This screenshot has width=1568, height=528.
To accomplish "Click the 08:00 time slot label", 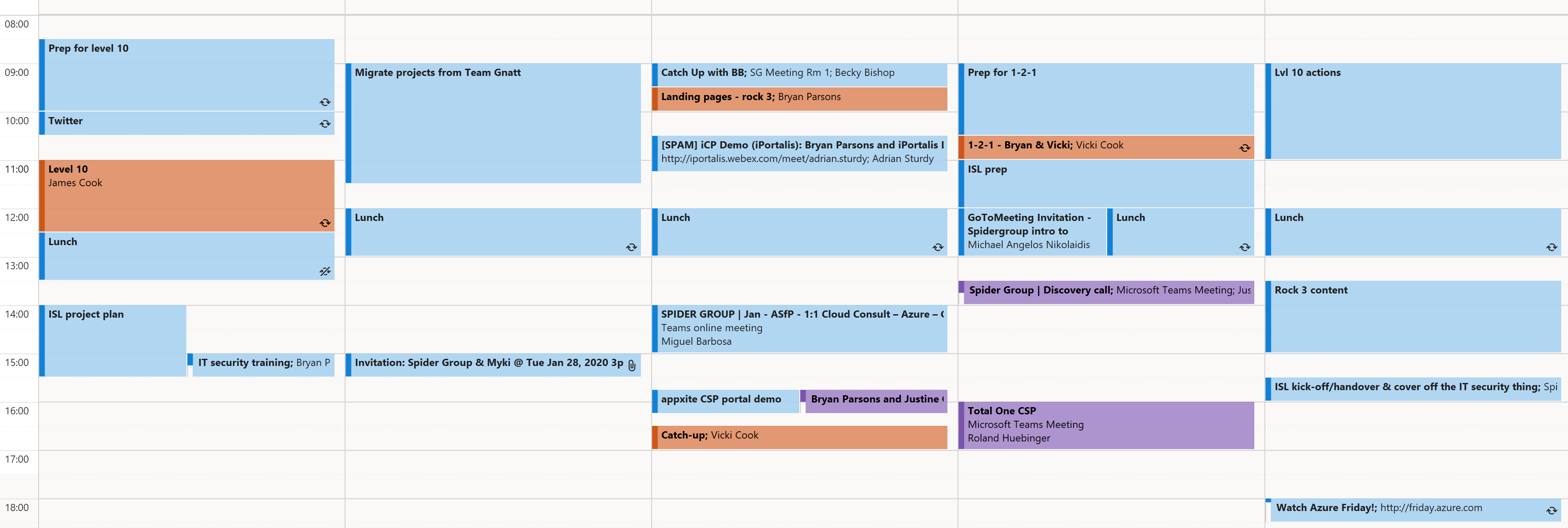I will pyautogui.click(x=17, y=24).
